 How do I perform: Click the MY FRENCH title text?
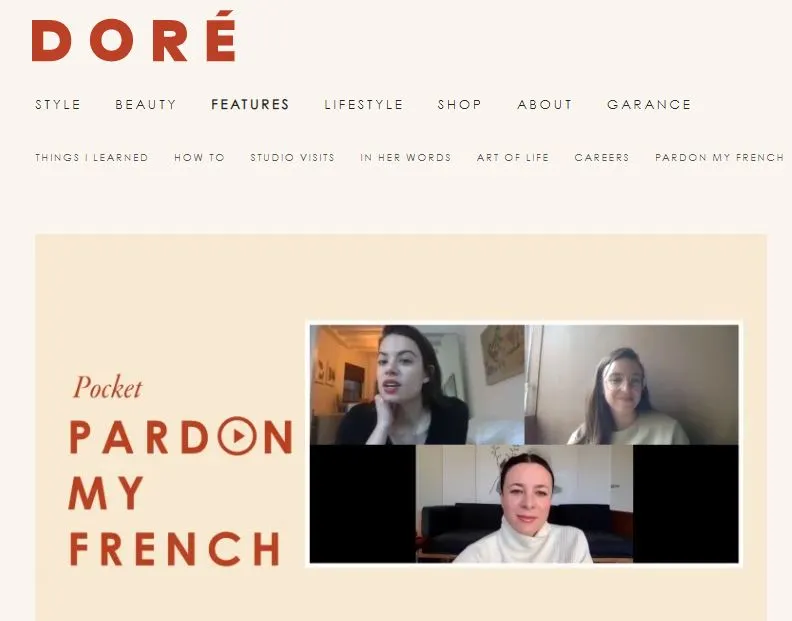point(174,520)
